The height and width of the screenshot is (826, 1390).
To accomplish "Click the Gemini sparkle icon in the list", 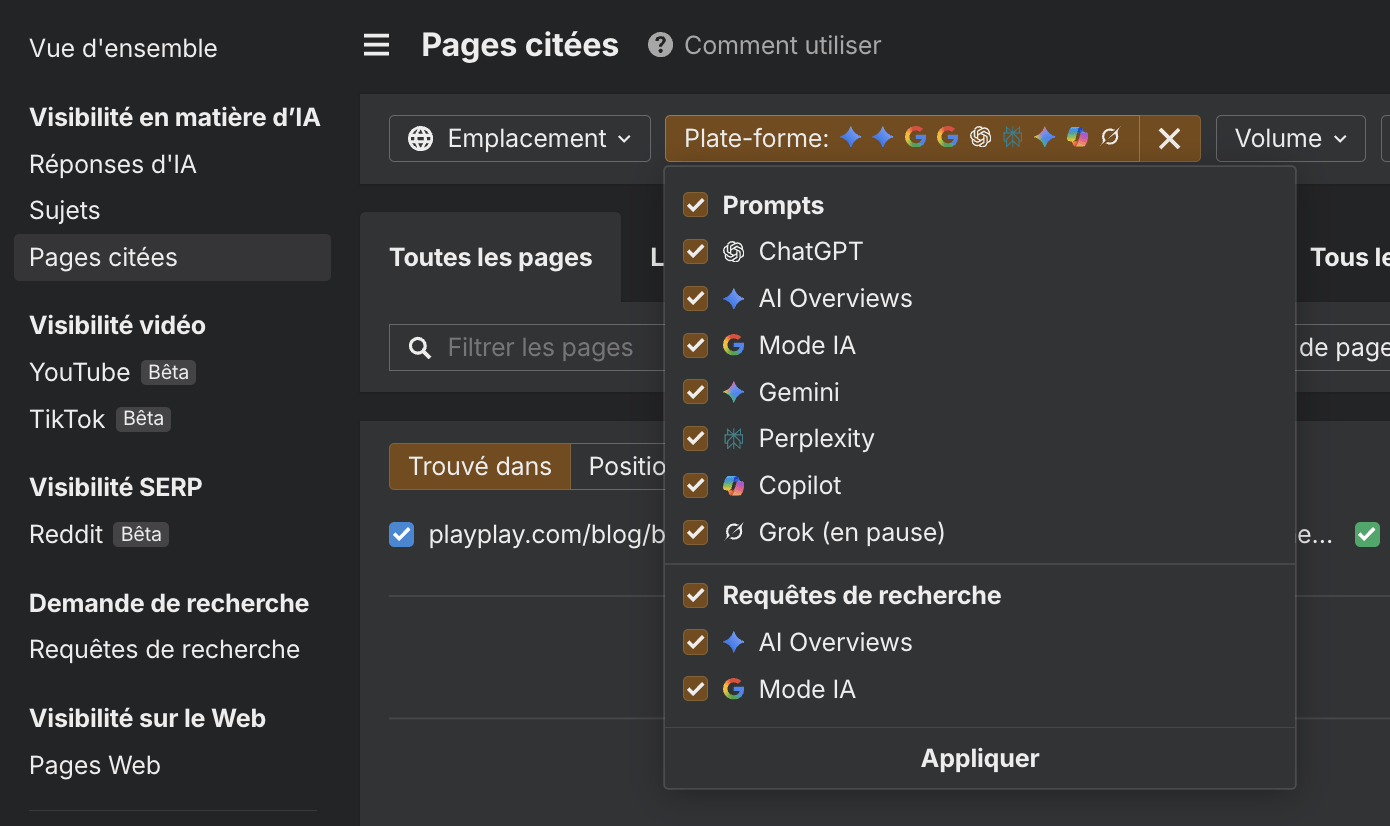I will (734, 392).
